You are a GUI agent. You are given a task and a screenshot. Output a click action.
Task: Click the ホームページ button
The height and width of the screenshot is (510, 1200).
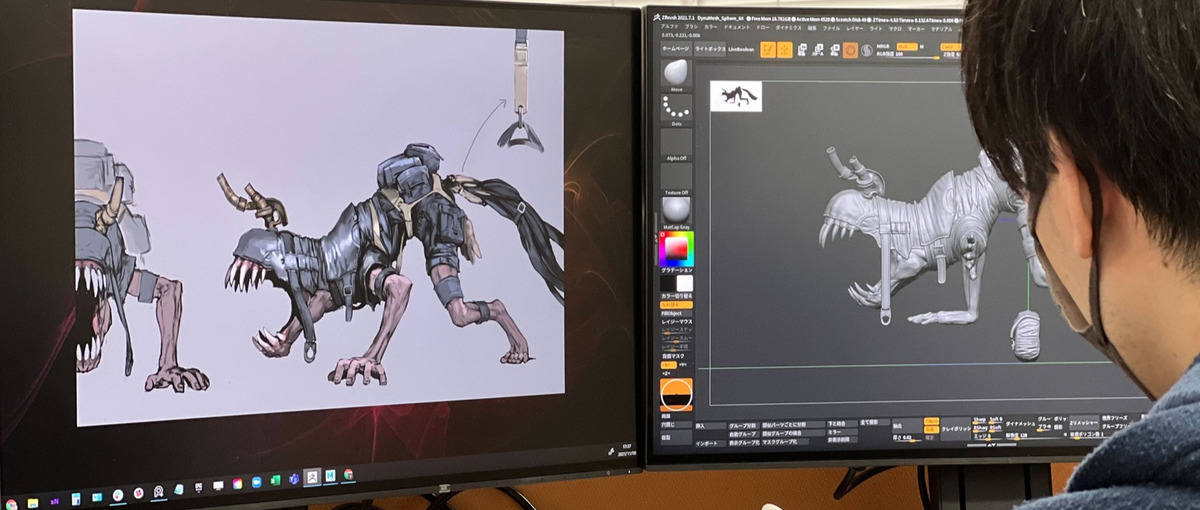(676, 49)
